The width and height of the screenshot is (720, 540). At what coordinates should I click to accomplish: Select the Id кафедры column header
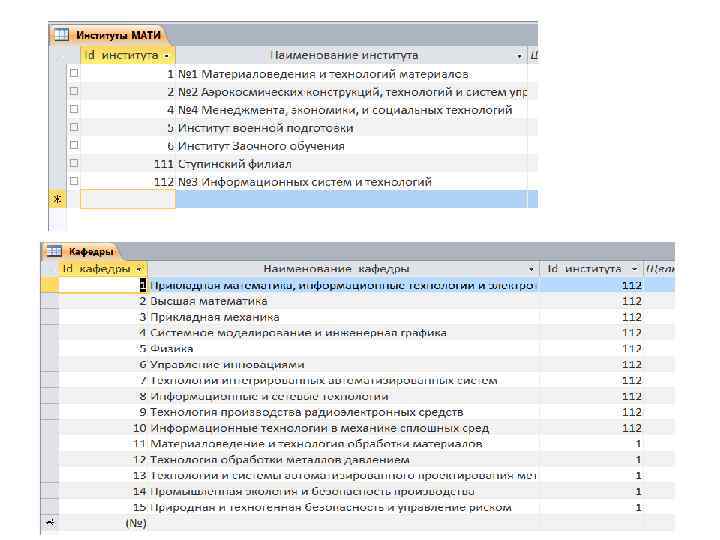tap(102, 269)
